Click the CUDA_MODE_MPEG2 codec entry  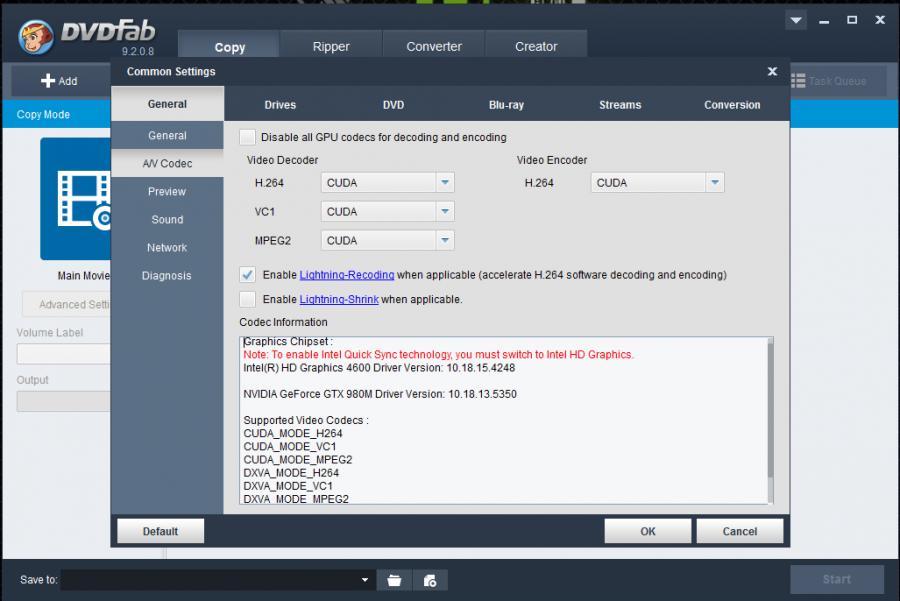tap(298, 460)
